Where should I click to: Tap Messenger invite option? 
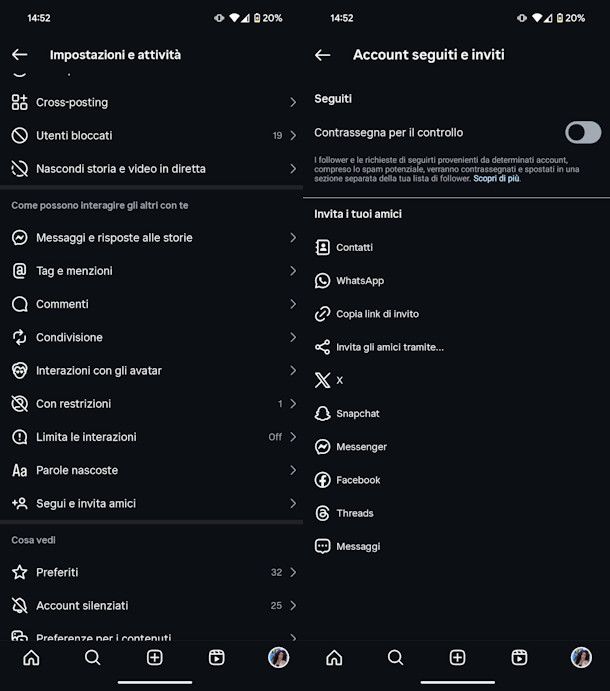click(x=361, y=447)
